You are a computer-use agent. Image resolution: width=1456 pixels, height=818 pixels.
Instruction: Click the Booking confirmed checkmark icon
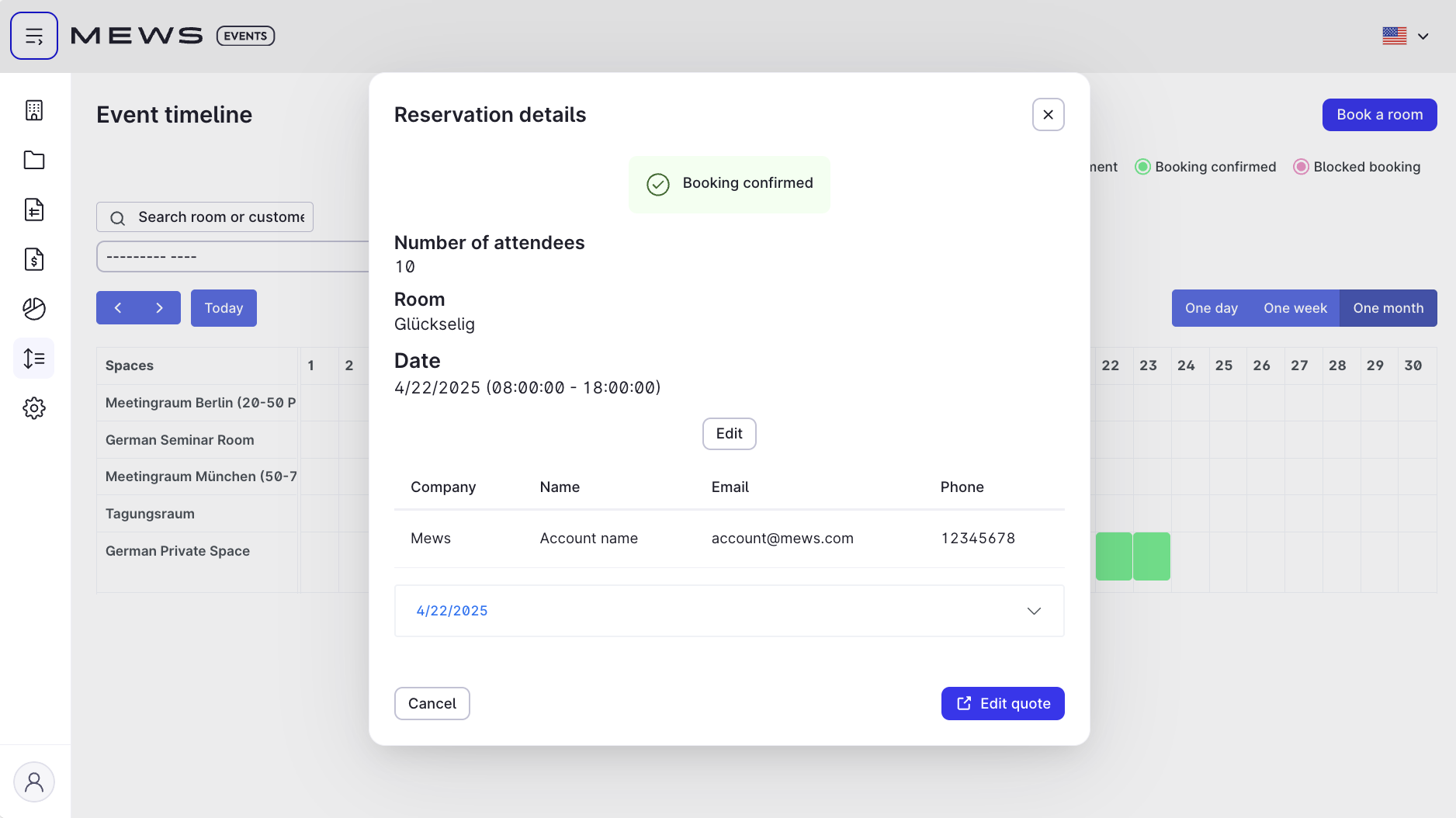(658, 185)
